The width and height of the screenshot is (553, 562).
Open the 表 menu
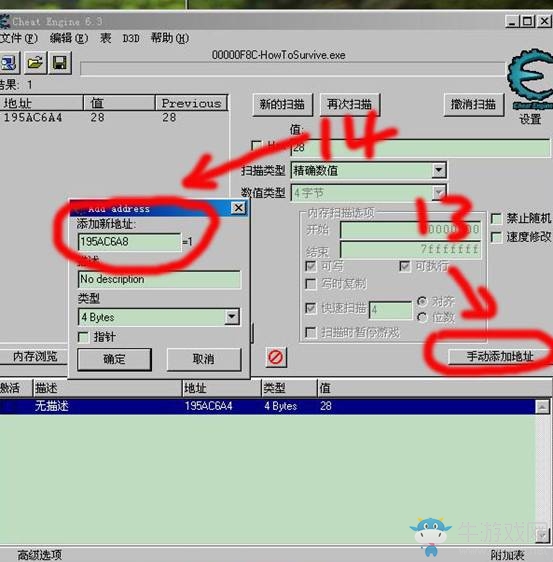[x=105, y=38]
